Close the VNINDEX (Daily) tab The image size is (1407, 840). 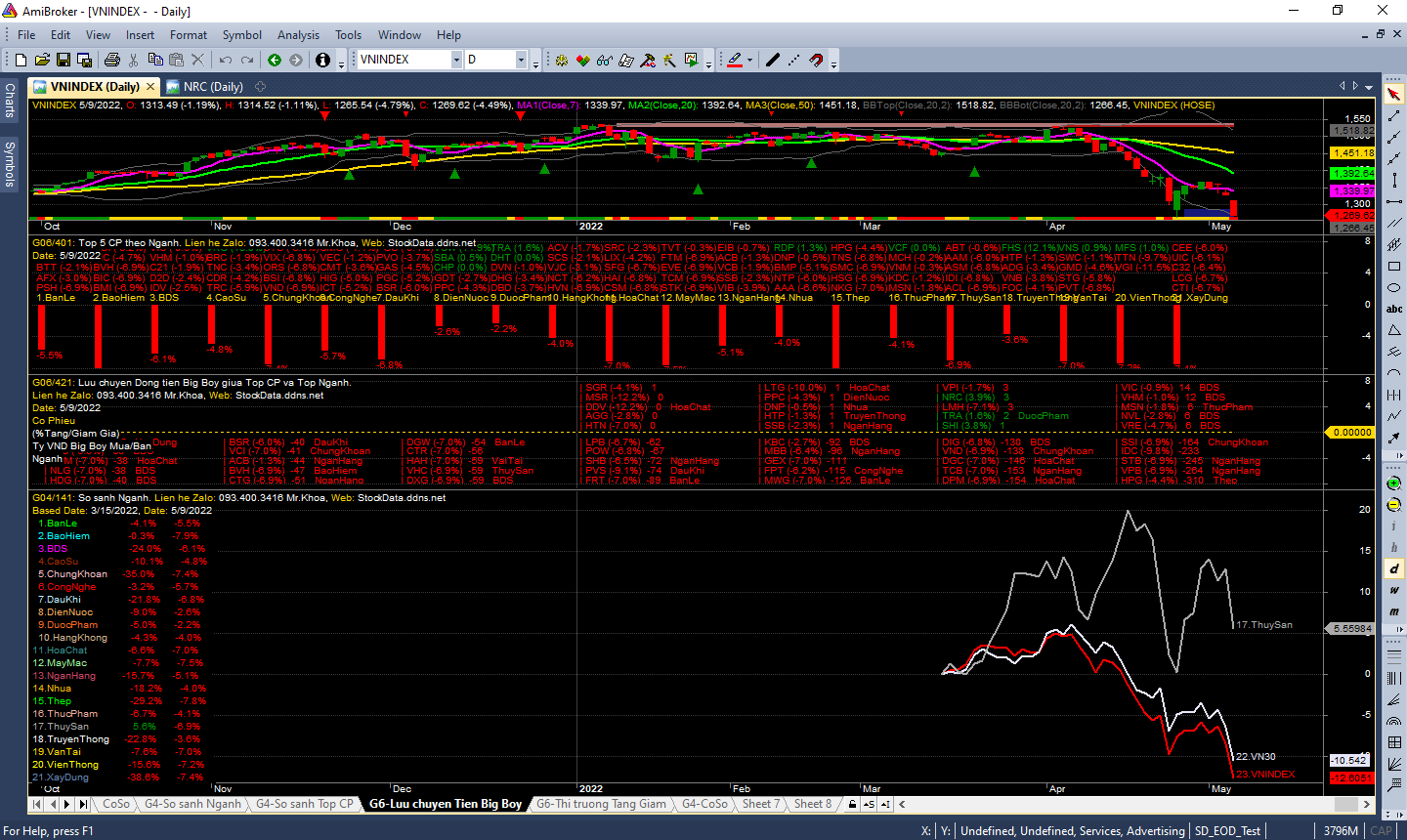point(149,87)
